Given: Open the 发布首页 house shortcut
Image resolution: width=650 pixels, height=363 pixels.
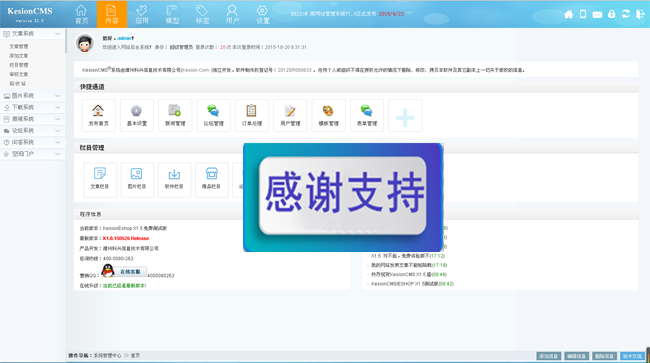Looking at the screenshot, I should 98,116.
